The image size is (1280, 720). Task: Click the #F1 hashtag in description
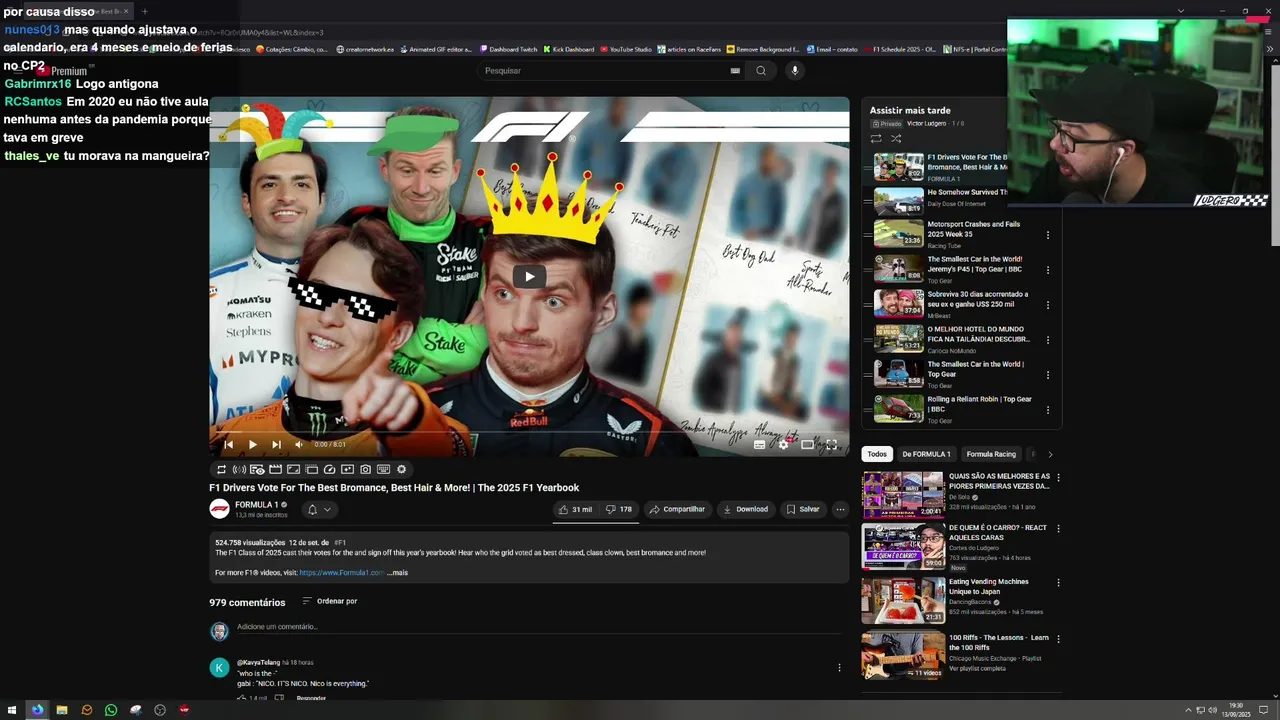click(x=340, y=543)
